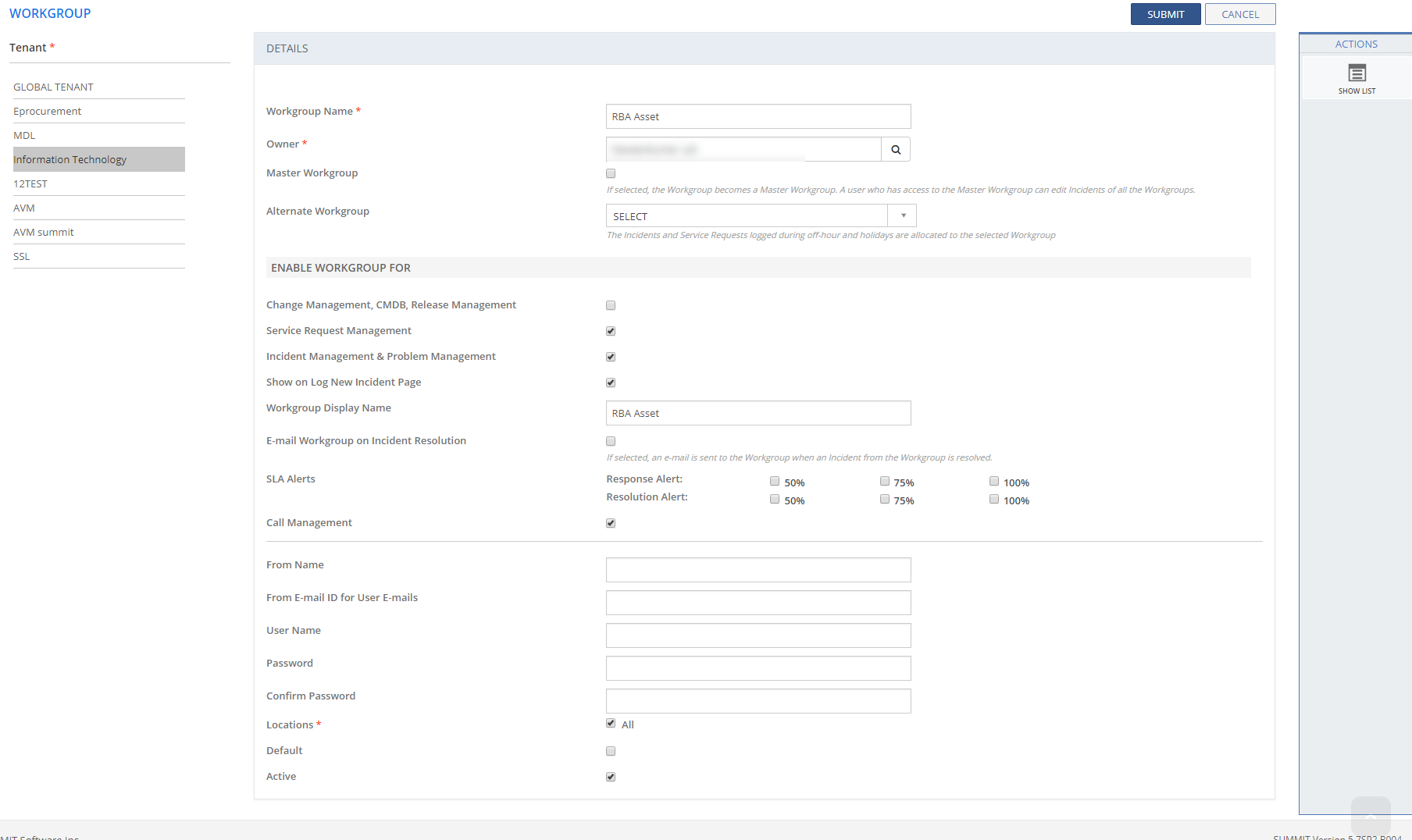The width and height of the screenshot is (1412, 840).
Task: Enable the Master Workgroup checkbox
Action: click(x=611, y=174)
